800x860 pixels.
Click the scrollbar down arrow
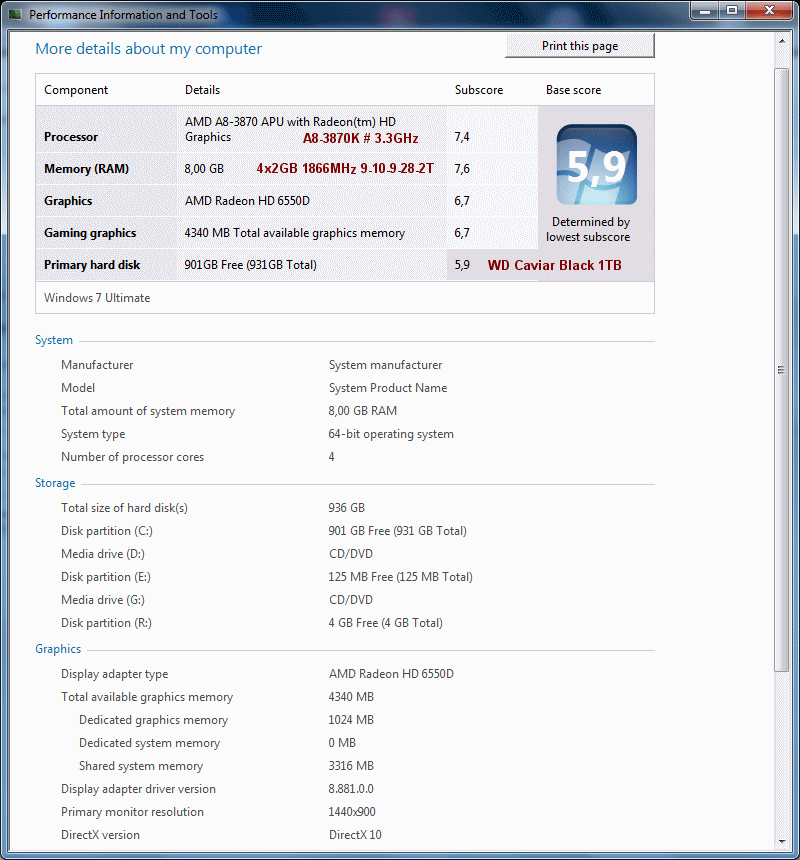[782, 843]
